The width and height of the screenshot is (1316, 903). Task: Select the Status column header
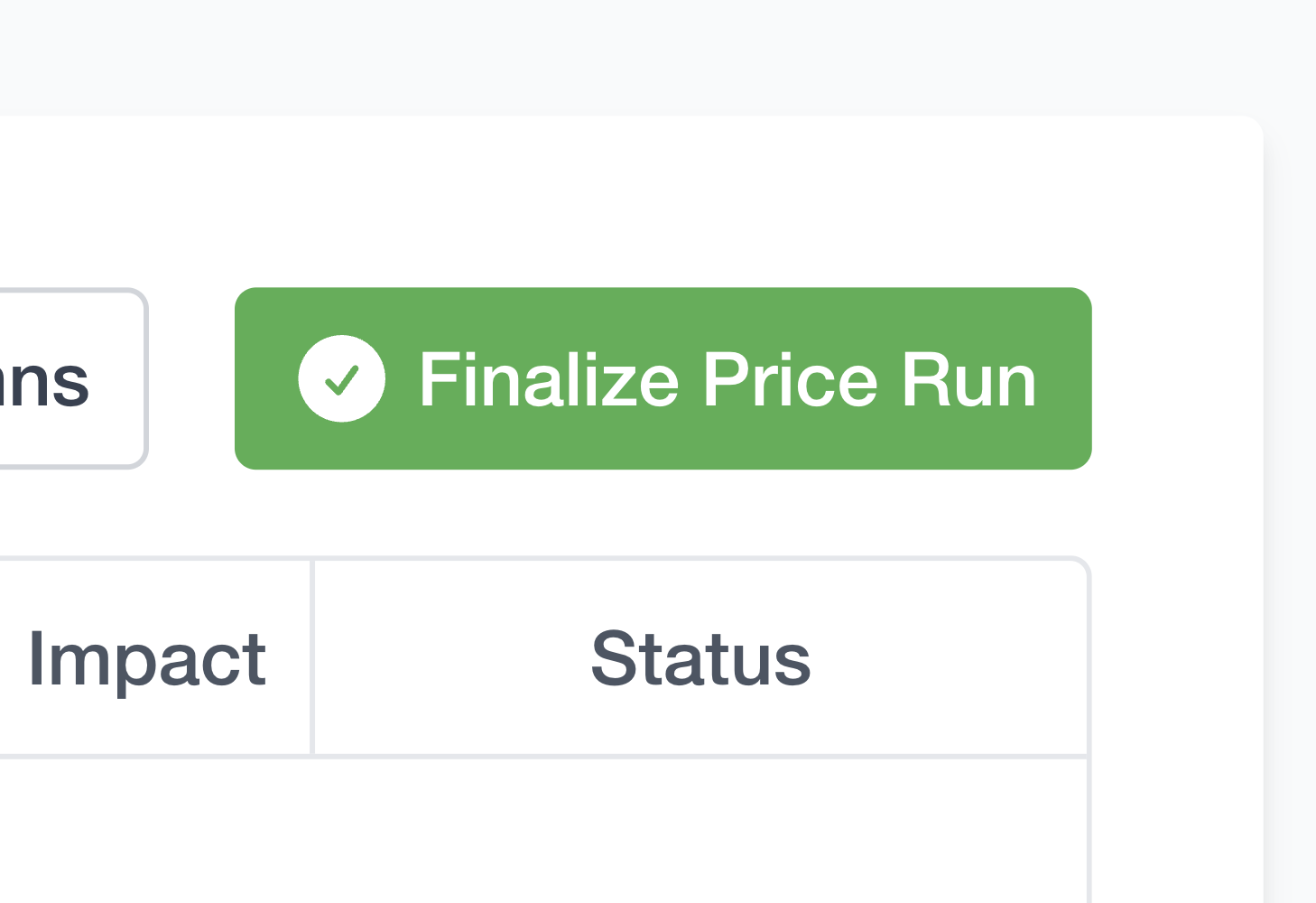pos(700,657)
